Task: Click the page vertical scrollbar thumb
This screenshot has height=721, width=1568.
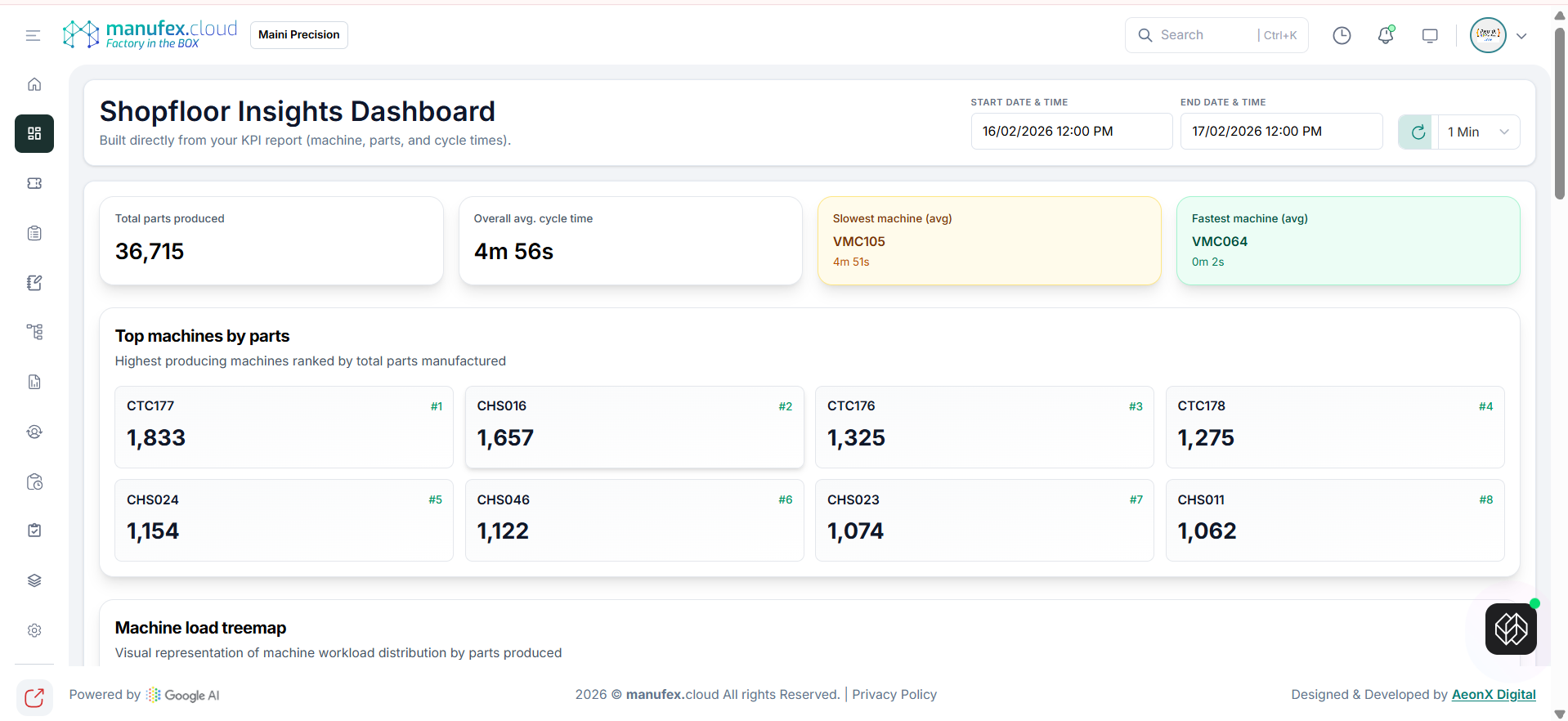Action: [x=1560, y=113]
